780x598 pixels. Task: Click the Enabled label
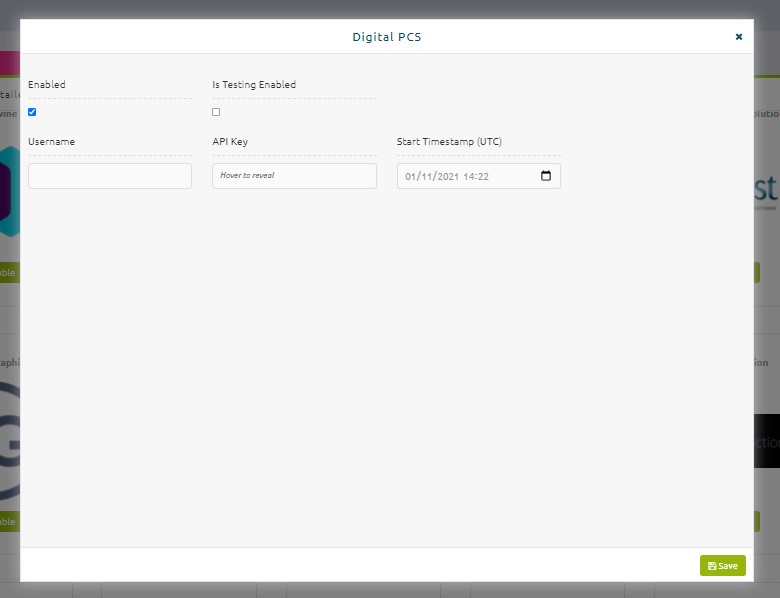point(47,85)
